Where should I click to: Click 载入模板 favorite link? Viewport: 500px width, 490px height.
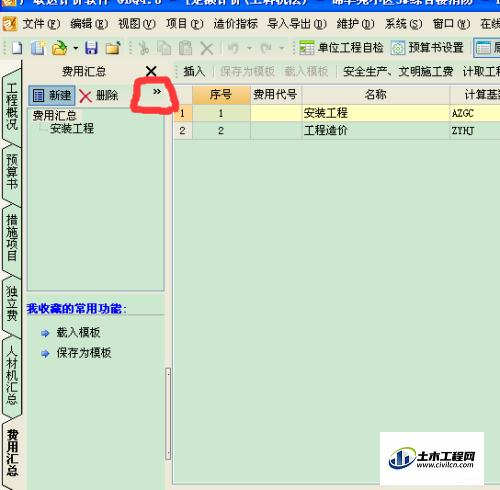tap(78, 332)
